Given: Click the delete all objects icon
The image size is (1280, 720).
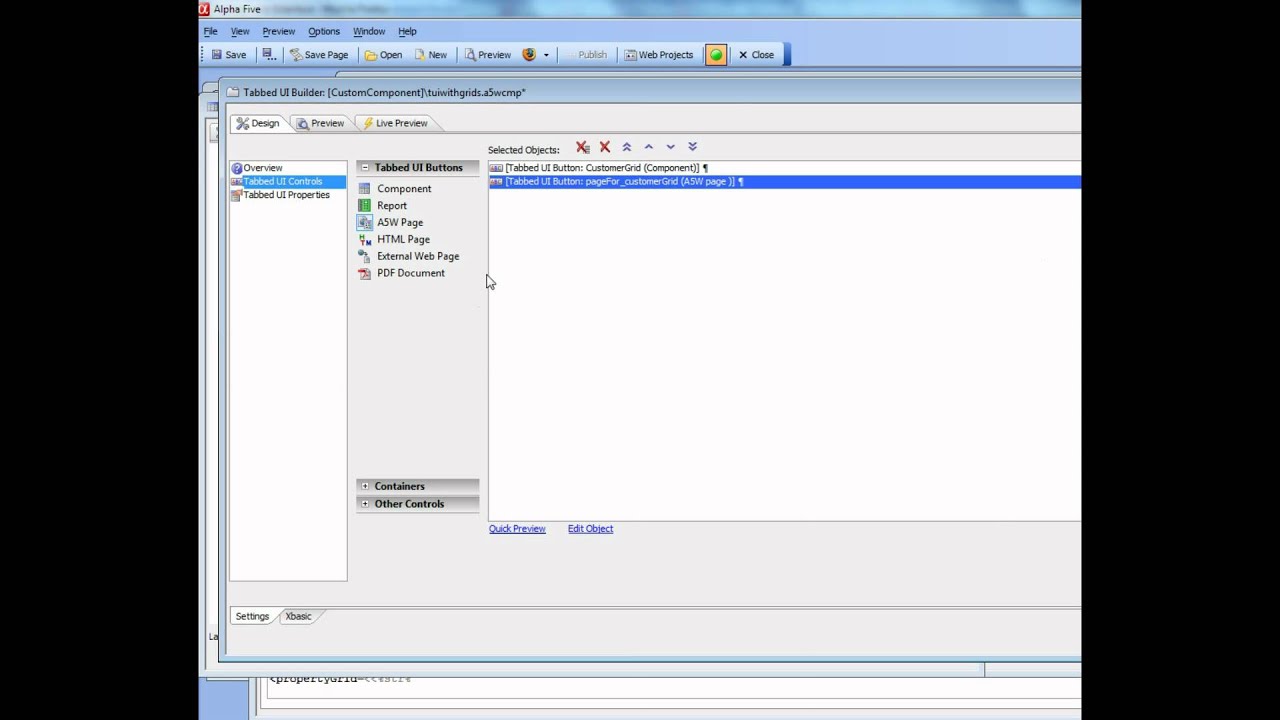Looking at the screenshot, I should (x=583, y=148).
